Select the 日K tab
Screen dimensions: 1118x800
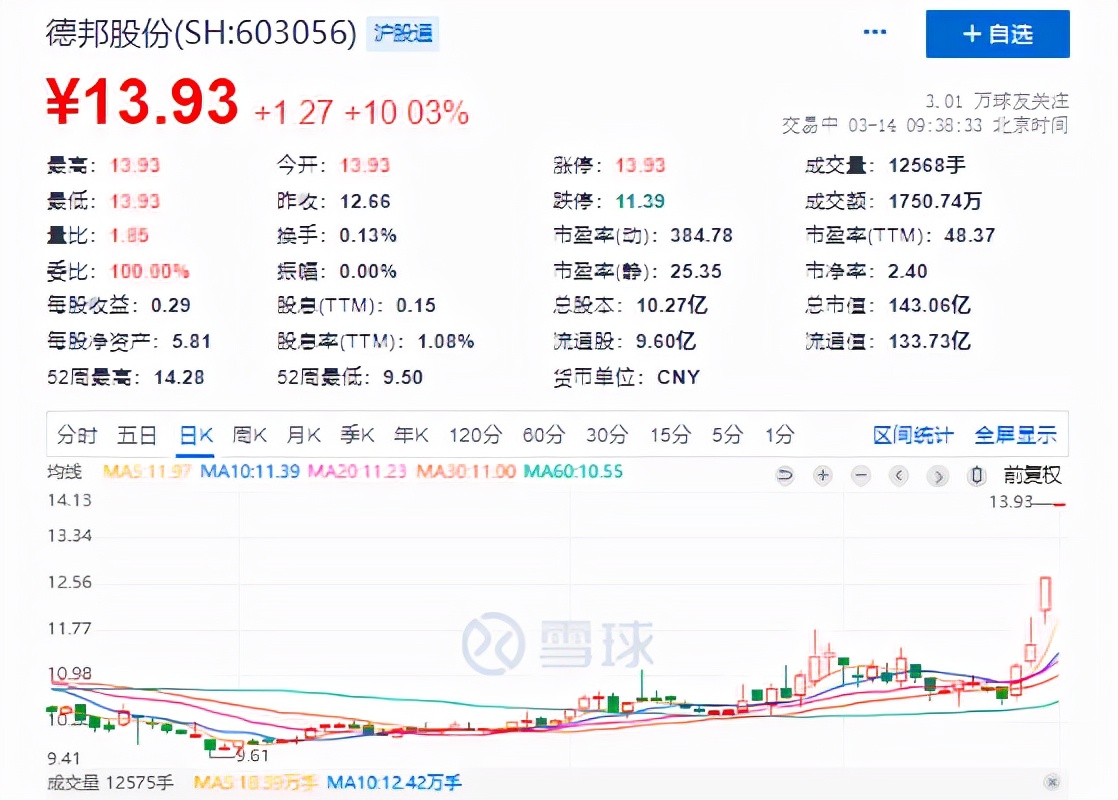coord(196,434)
